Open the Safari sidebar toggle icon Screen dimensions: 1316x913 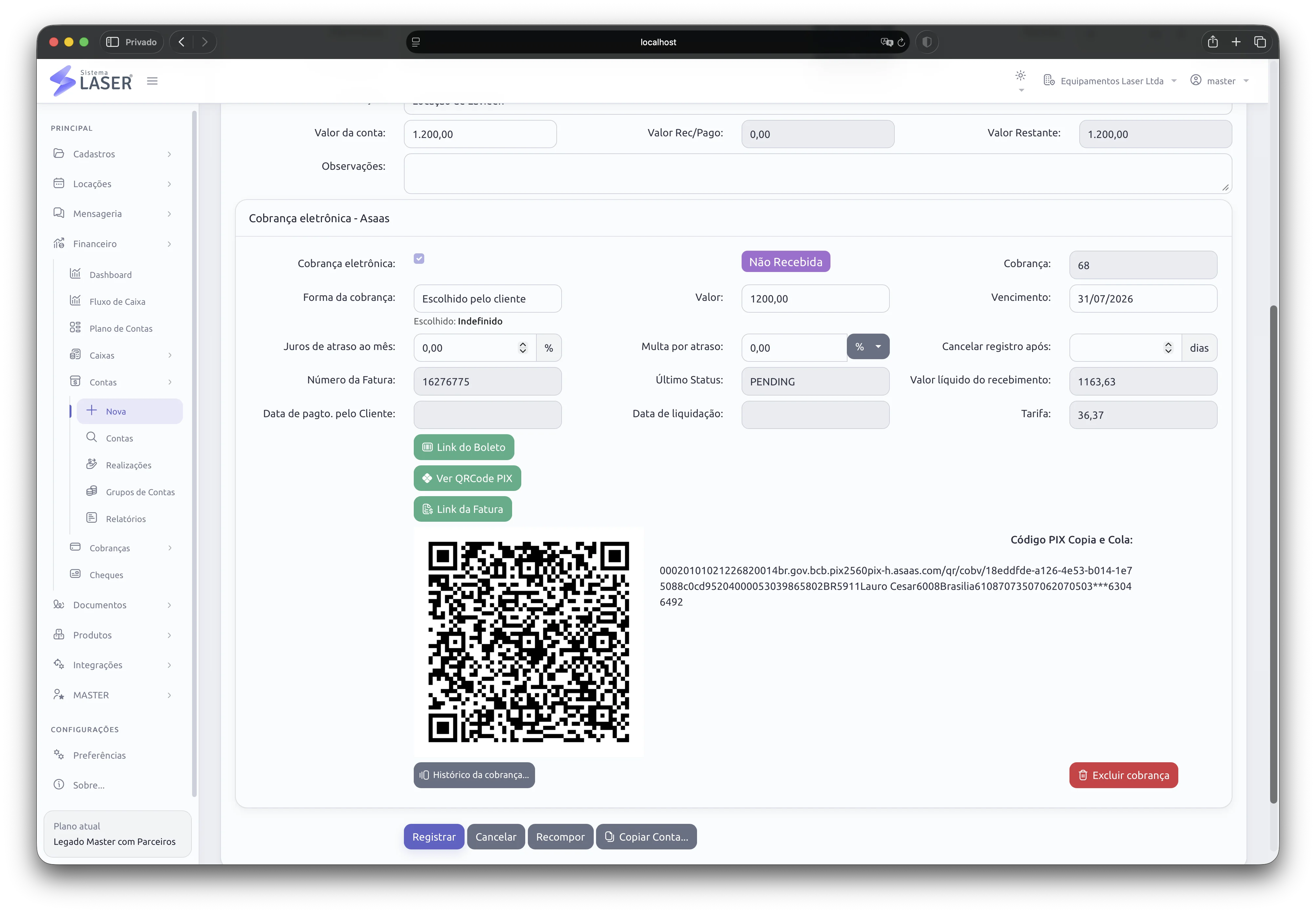(x=113, y=42)
